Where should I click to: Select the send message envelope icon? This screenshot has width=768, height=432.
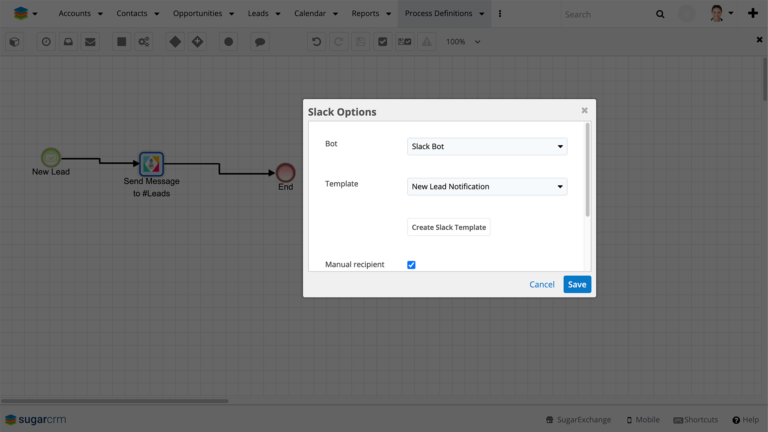[x=90, y=42]
